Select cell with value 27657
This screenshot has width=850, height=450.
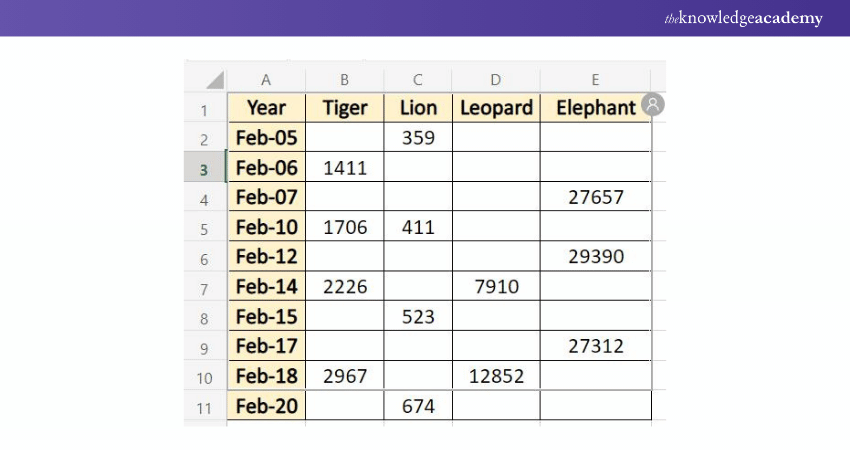tap(595, 198)
